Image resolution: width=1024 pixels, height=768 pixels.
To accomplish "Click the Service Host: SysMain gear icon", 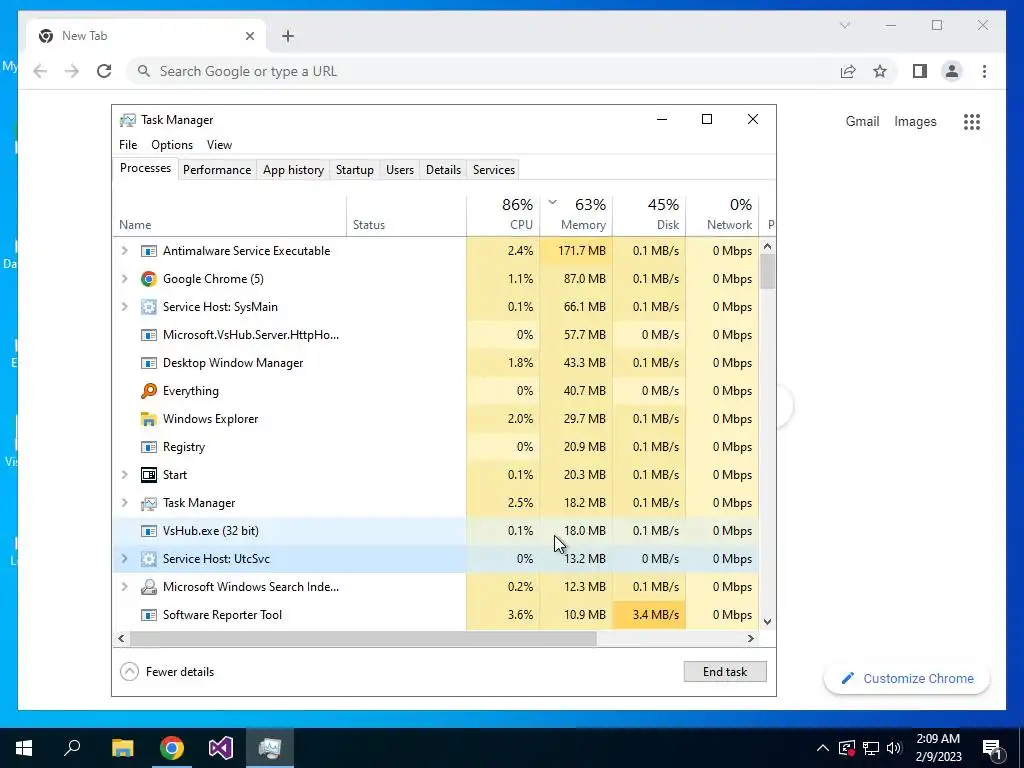I will pyautogui.click(x=149, y=307).
